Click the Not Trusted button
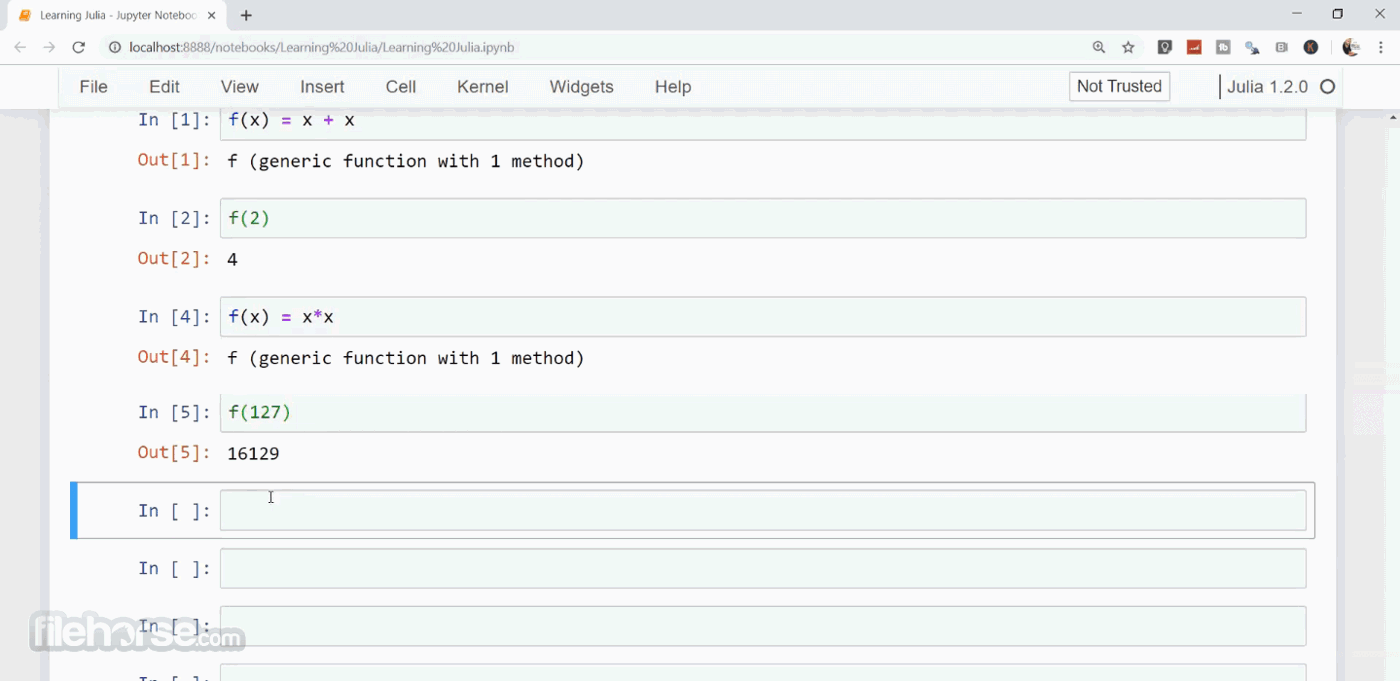1400x681 pixels. coord(1119,87)
